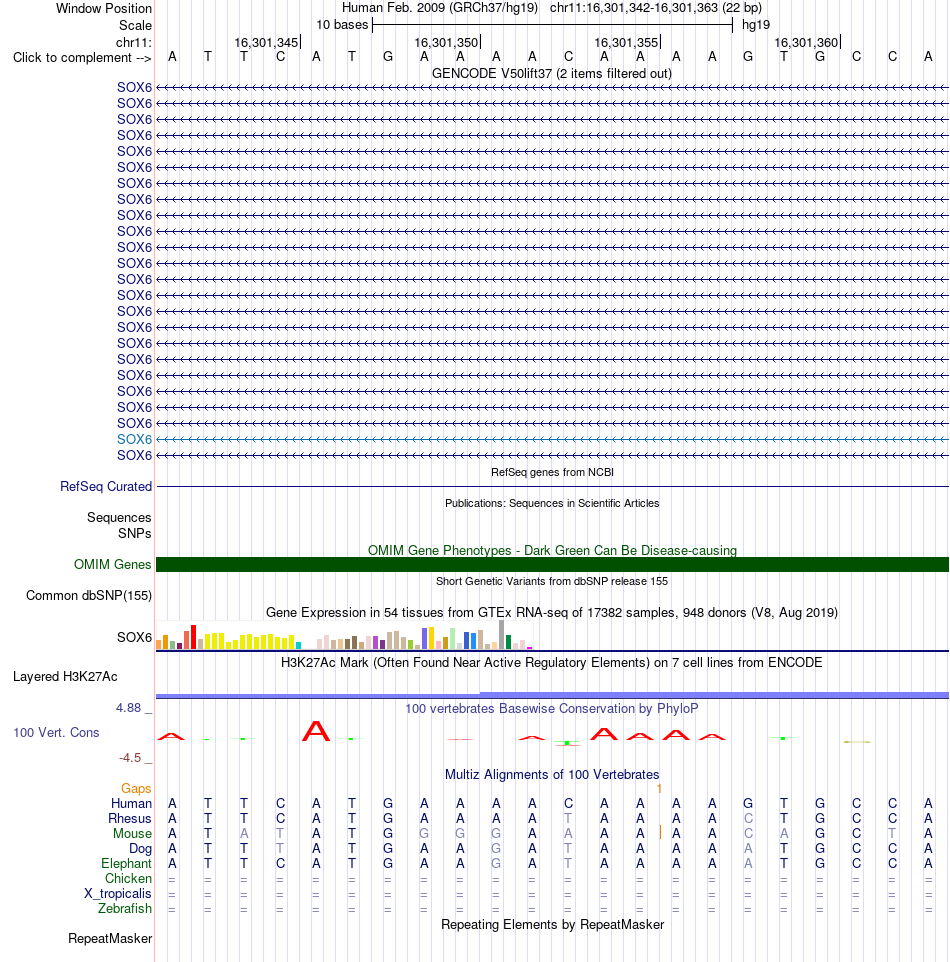950x962 pixels.
Task: Click the Gaps row label
Action: (136, 788)
